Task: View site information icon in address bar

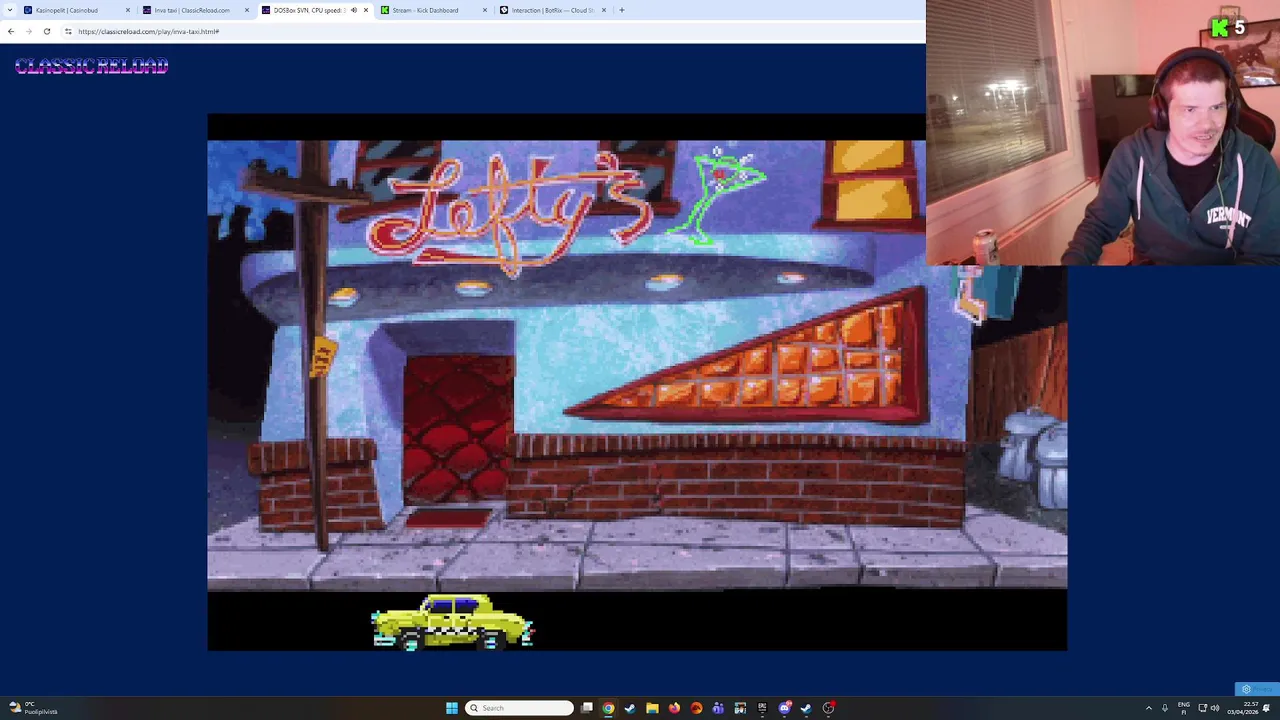Action: pos(68,31)
